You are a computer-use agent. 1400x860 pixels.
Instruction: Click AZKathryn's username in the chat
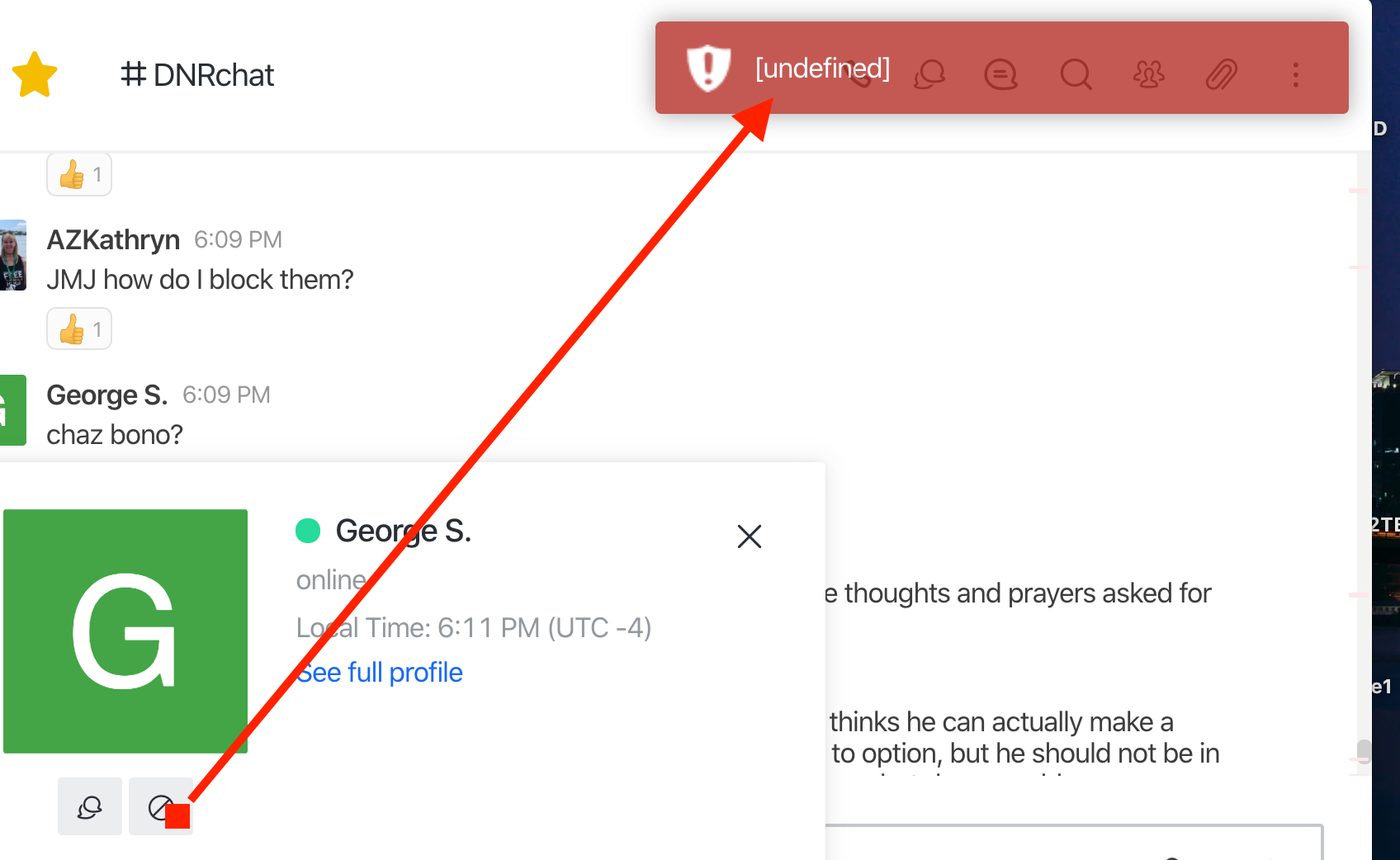pos(113,239)
